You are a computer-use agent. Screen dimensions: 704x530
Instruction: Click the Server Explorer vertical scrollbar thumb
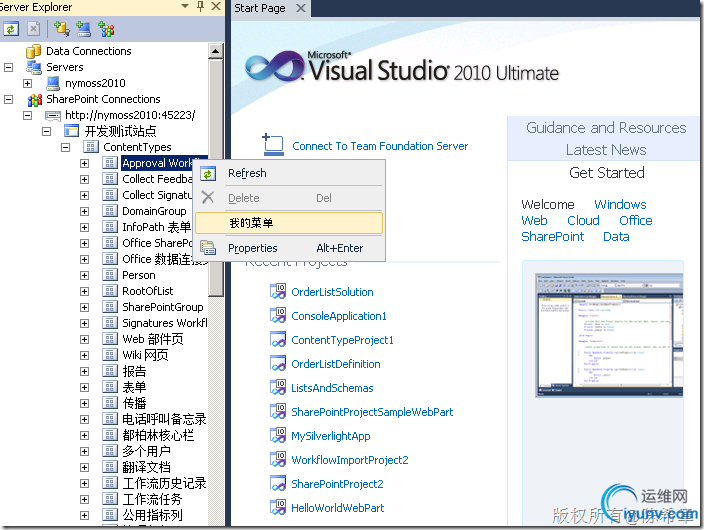click(216, 177)
